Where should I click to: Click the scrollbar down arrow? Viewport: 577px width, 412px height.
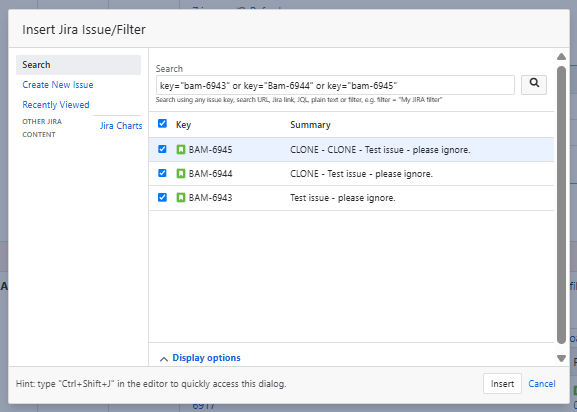tap(561, 358)
